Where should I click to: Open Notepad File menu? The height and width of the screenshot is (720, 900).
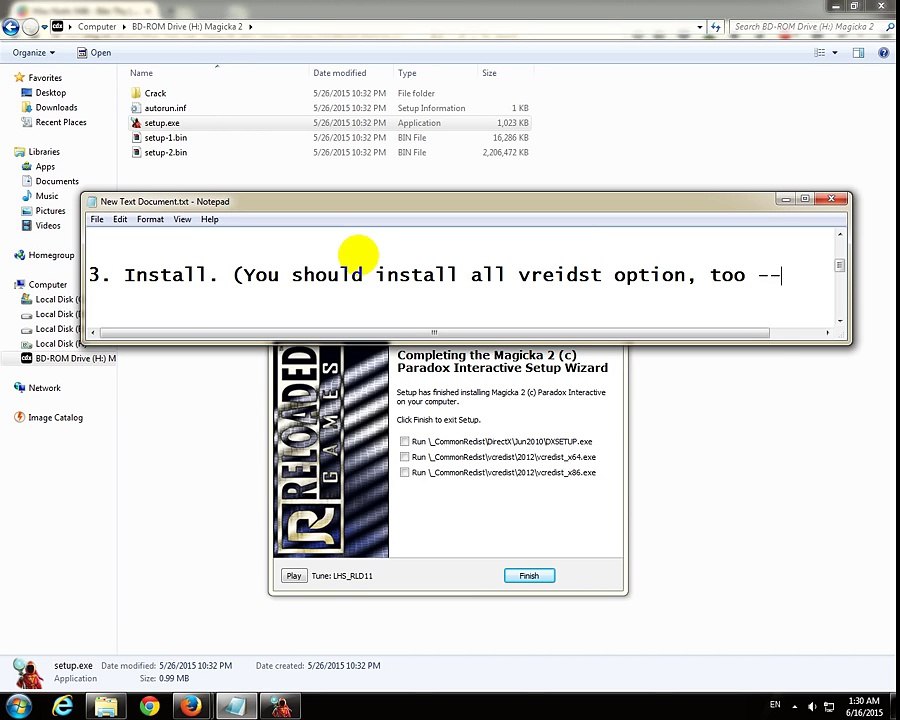(x=97, y=219)
